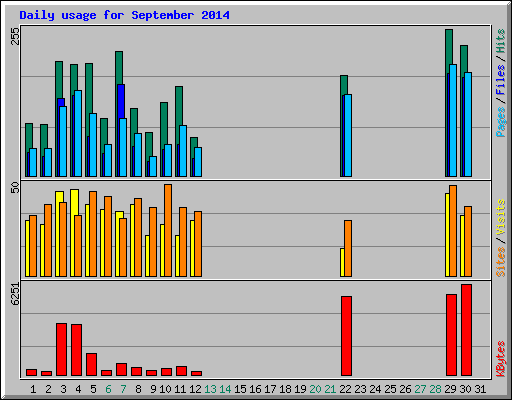The height and width of the screenshot is (400, 512).
Task: Click the red KBytes bar for day 5
Action: (x=91, y=364)
